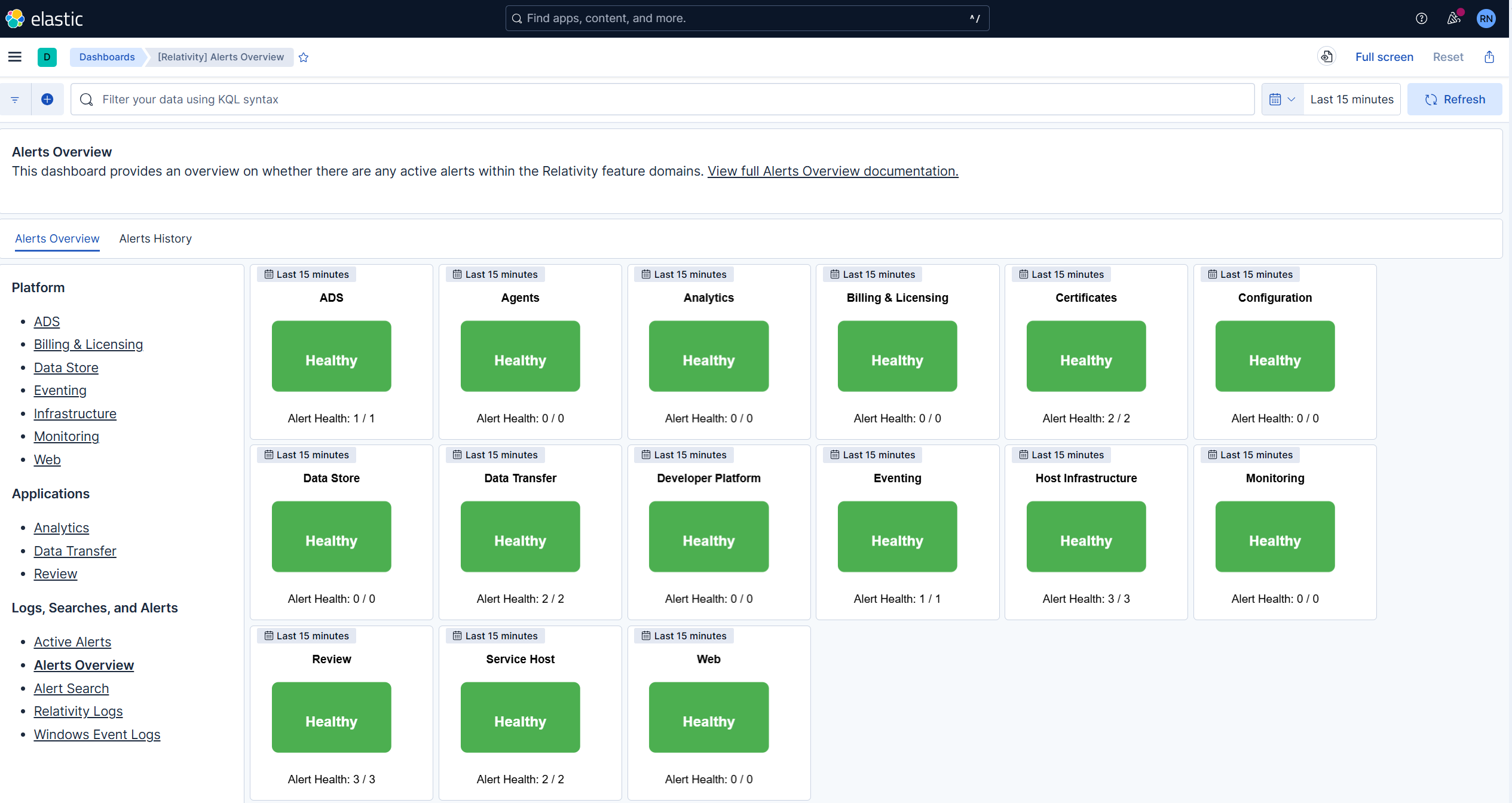
Task: Open the main navigation hamburger menu
Action: [x=15, y=57]
